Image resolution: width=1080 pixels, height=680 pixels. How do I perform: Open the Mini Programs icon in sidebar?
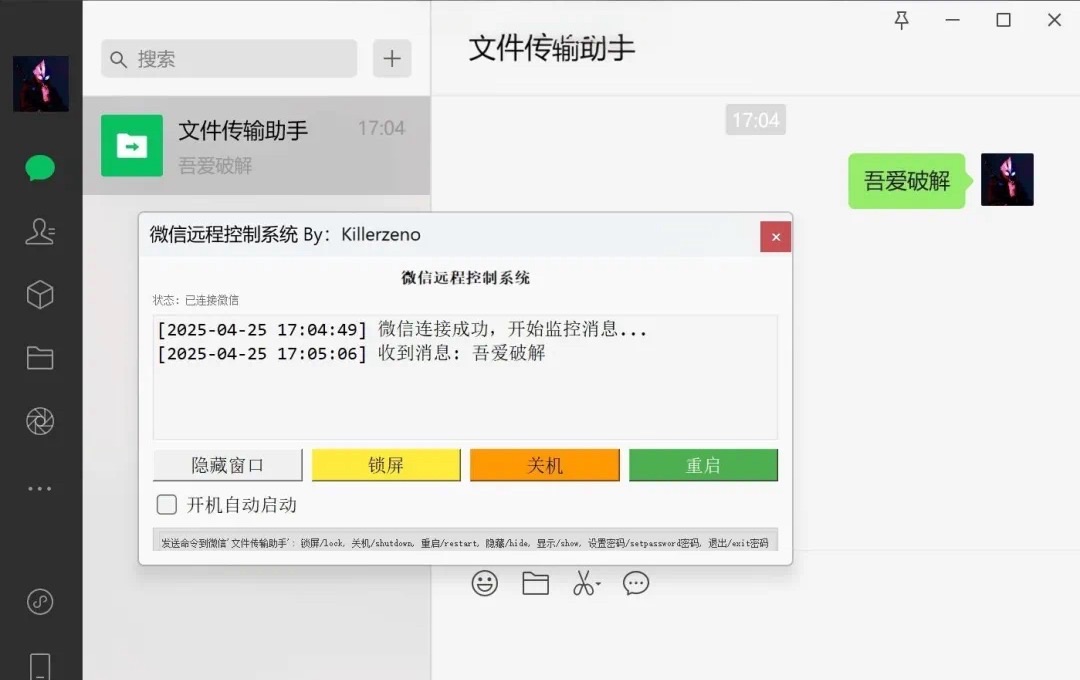[x=40, y=602]
